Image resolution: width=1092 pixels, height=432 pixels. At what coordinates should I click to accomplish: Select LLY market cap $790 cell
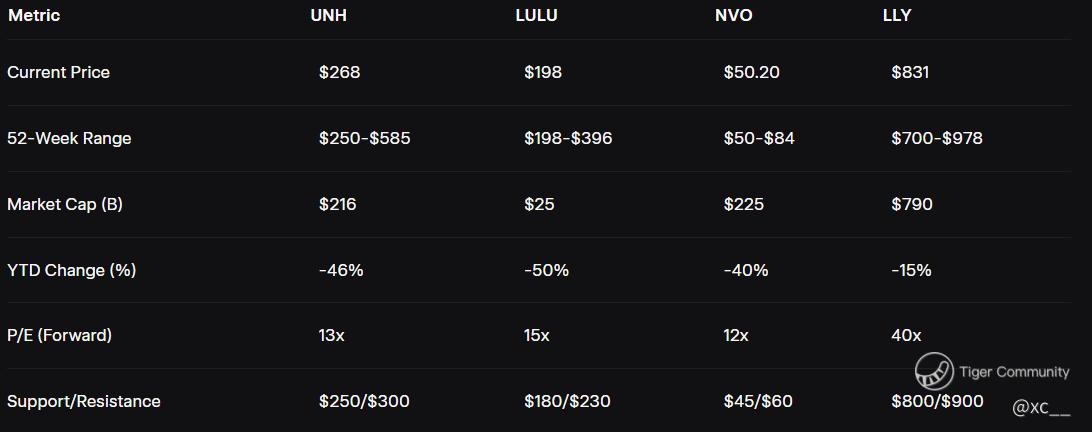click(x=912, y=204)
